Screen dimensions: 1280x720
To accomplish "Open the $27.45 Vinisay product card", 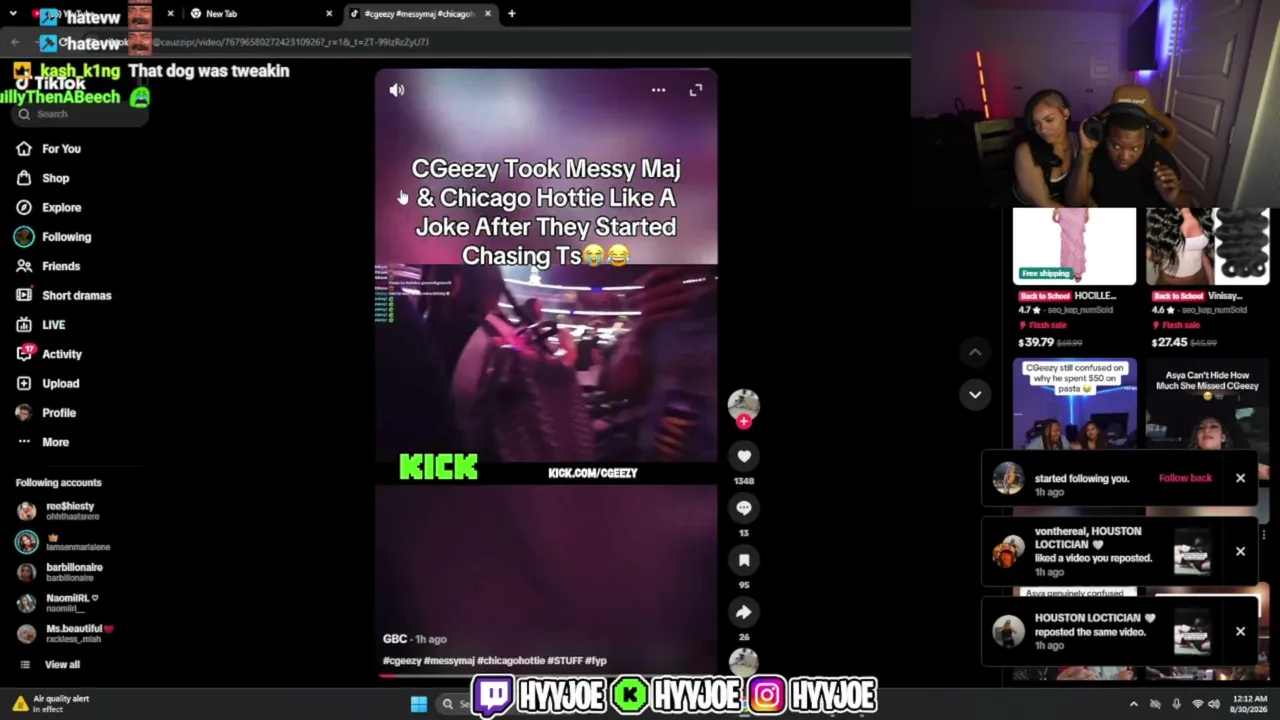I will click(x=1207, y=279).
